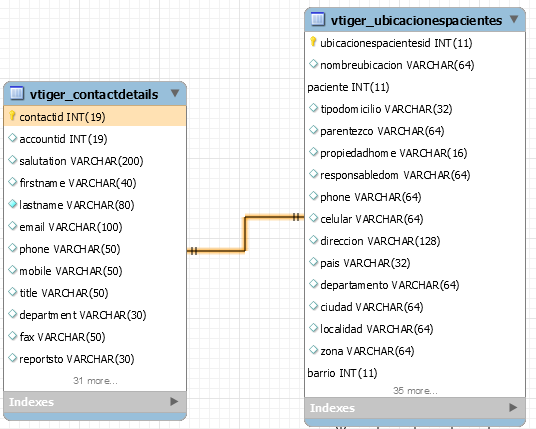Click the diamond icon beside zona
The width and height of the screenshot is (536, 429).
313,350
